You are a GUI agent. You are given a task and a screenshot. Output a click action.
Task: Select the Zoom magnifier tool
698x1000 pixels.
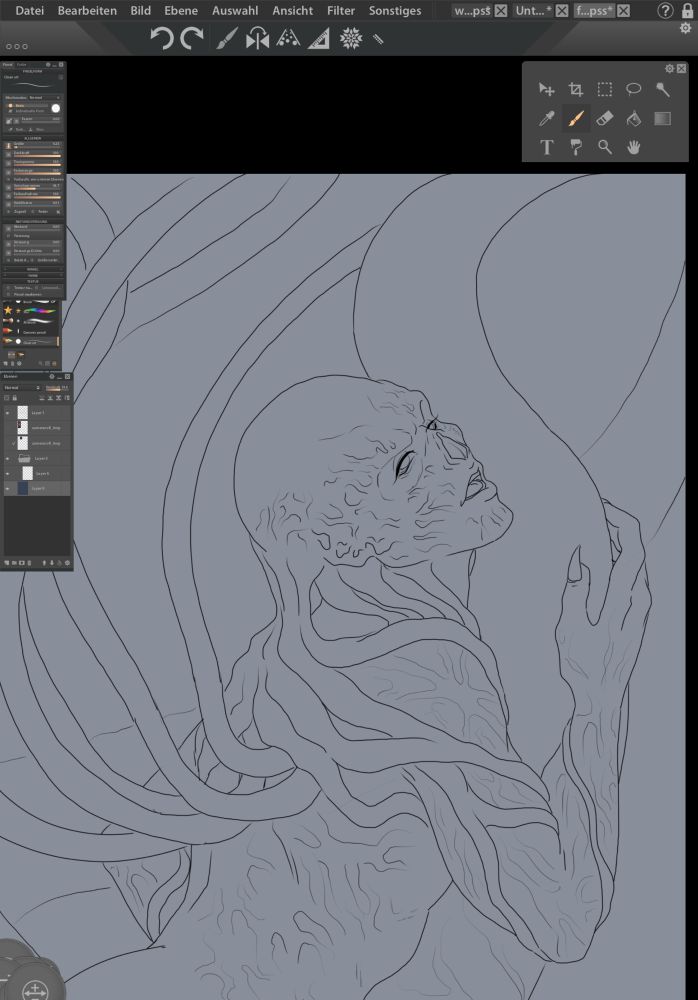pos(604,147)
